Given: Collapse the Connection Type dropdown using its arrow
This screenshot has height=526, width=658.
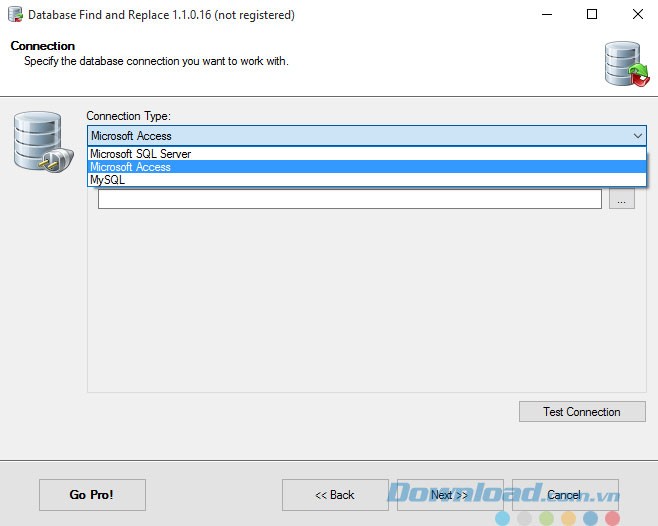Looking at the screenshot, I should [x=637, y=136].
